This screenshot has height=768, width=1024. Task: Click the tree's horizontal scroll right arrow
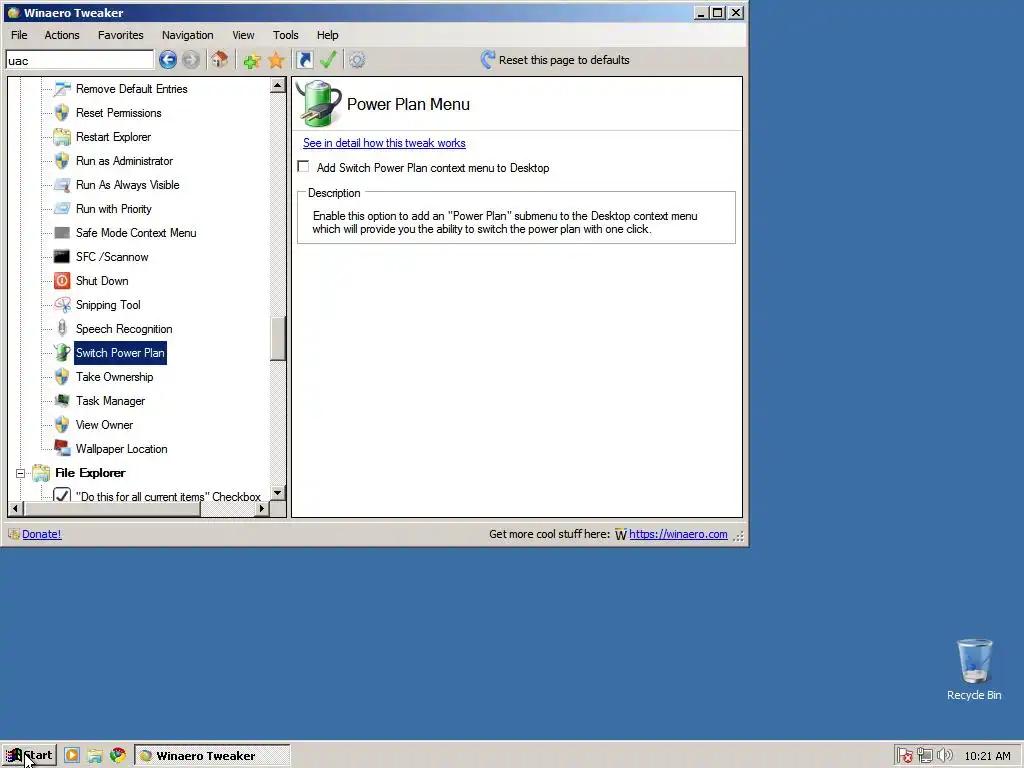pos(262,509)
